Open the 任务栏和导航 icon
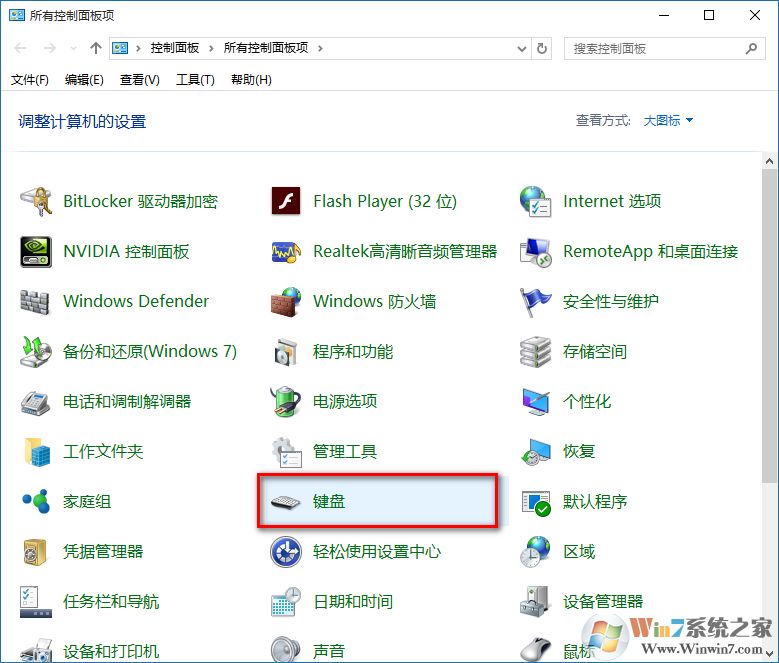The width and height of the screenshot is (779, 663). (x=36, y=602)
